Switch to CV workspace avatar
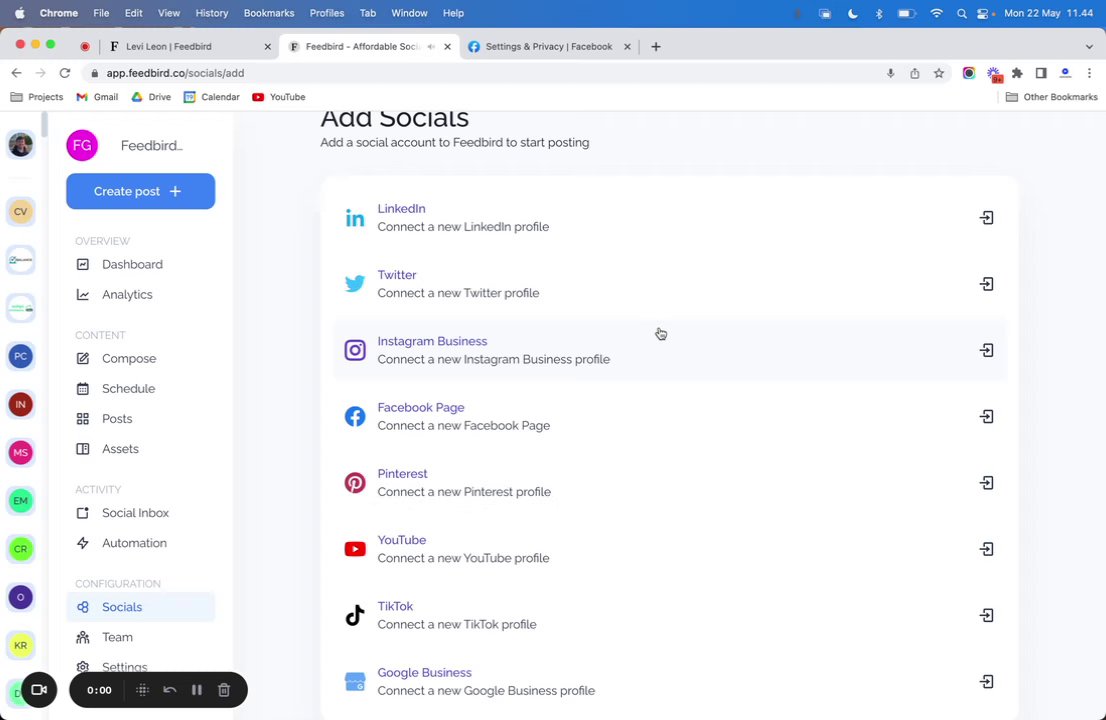This screenshot has height=720, width=1106. 20,212
